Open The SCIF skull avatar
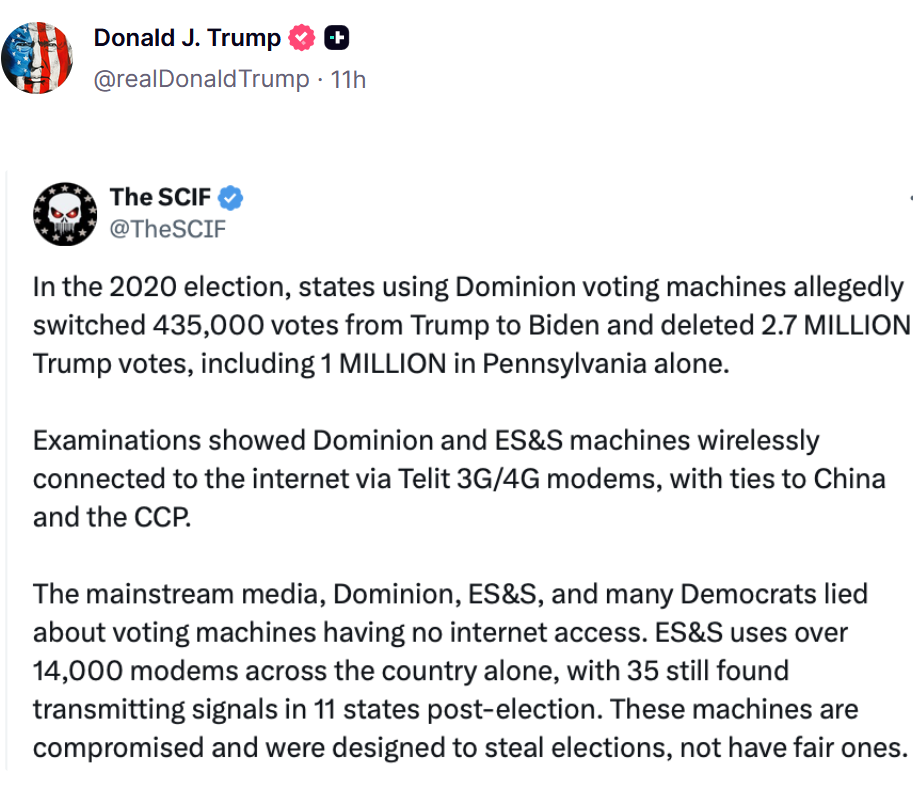This screenshot has width=913, height=787. [x=65, y=214]
